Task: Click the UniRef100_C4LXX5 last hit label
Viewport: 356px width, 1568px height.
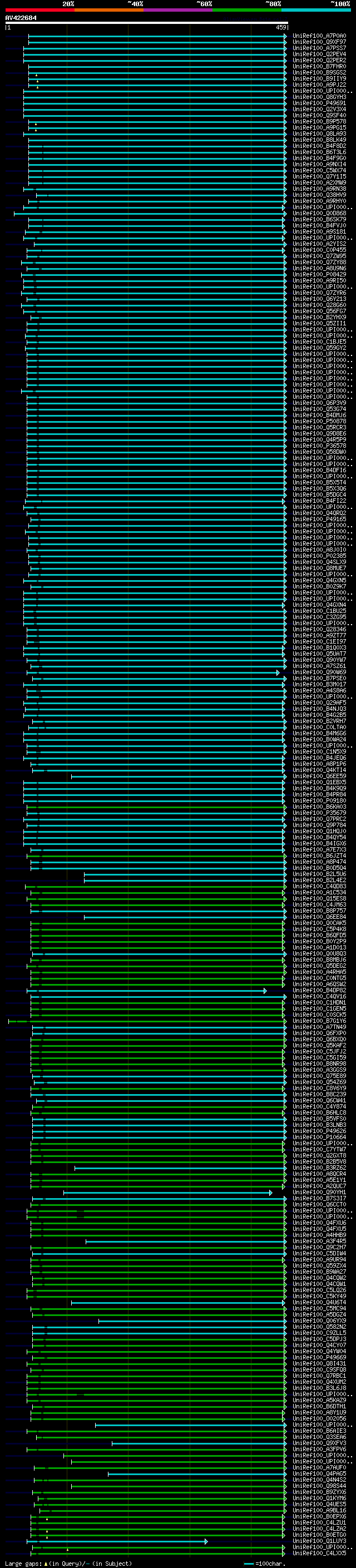Action: point(319,1554)
